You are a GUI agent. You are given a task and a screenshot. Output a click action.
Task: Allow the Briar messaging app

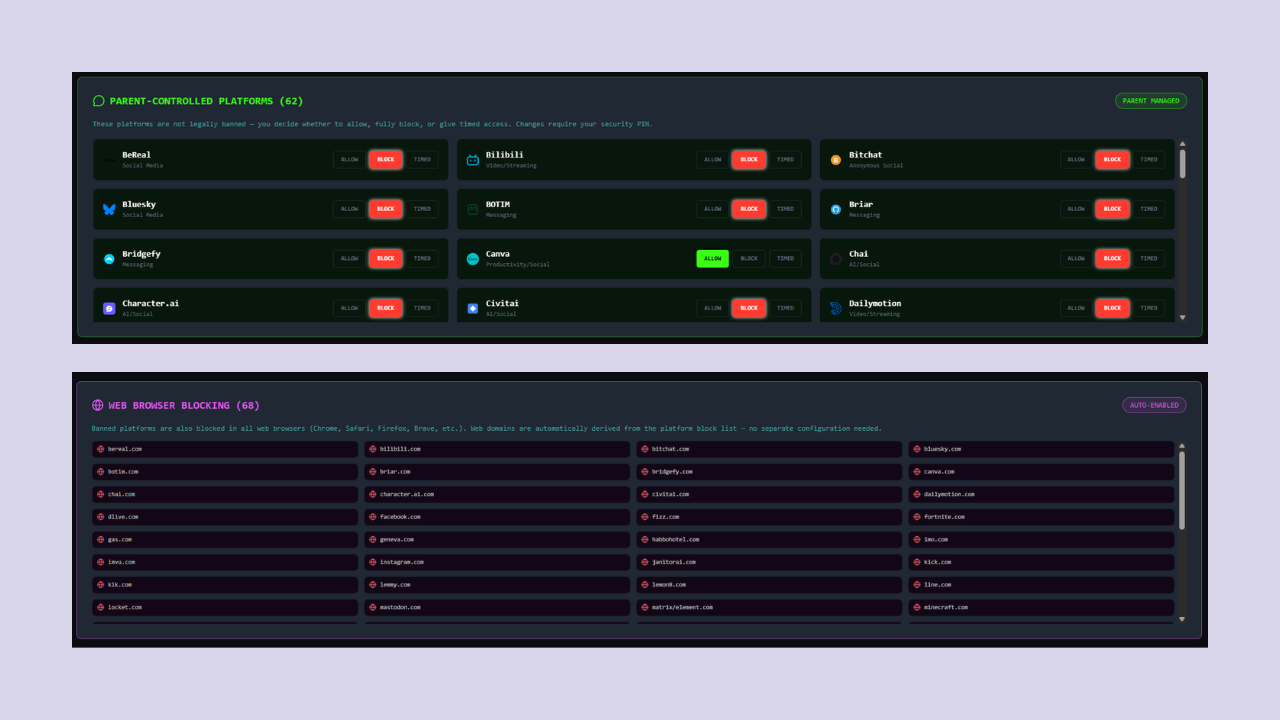click(1076, 209)
